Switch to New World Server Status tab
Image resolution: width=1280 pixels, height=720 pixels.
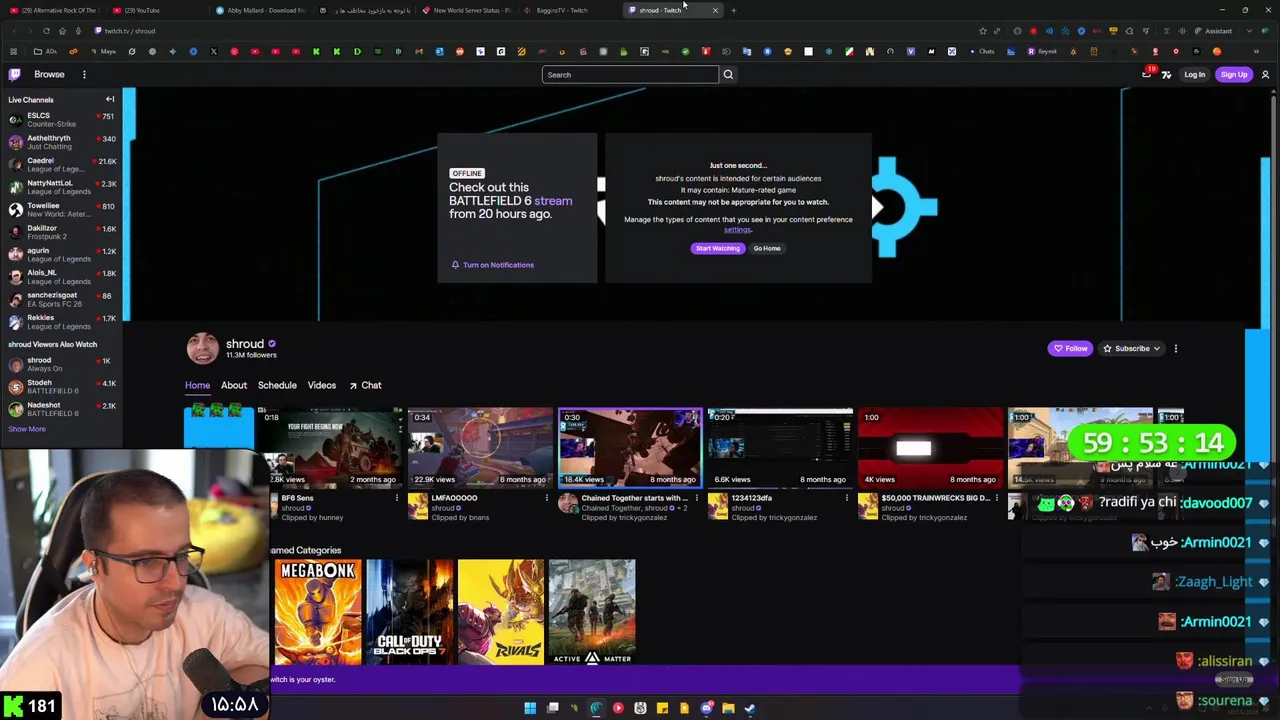(467, 10)
